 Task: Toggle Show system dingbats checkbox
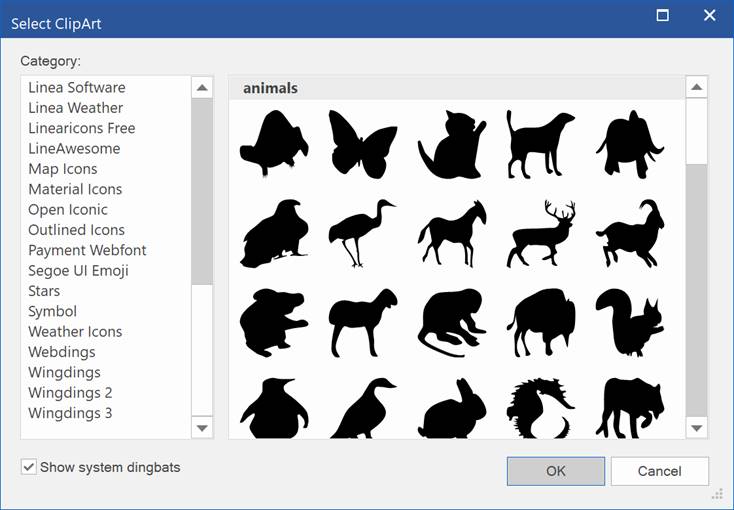[x=29, y=467]
